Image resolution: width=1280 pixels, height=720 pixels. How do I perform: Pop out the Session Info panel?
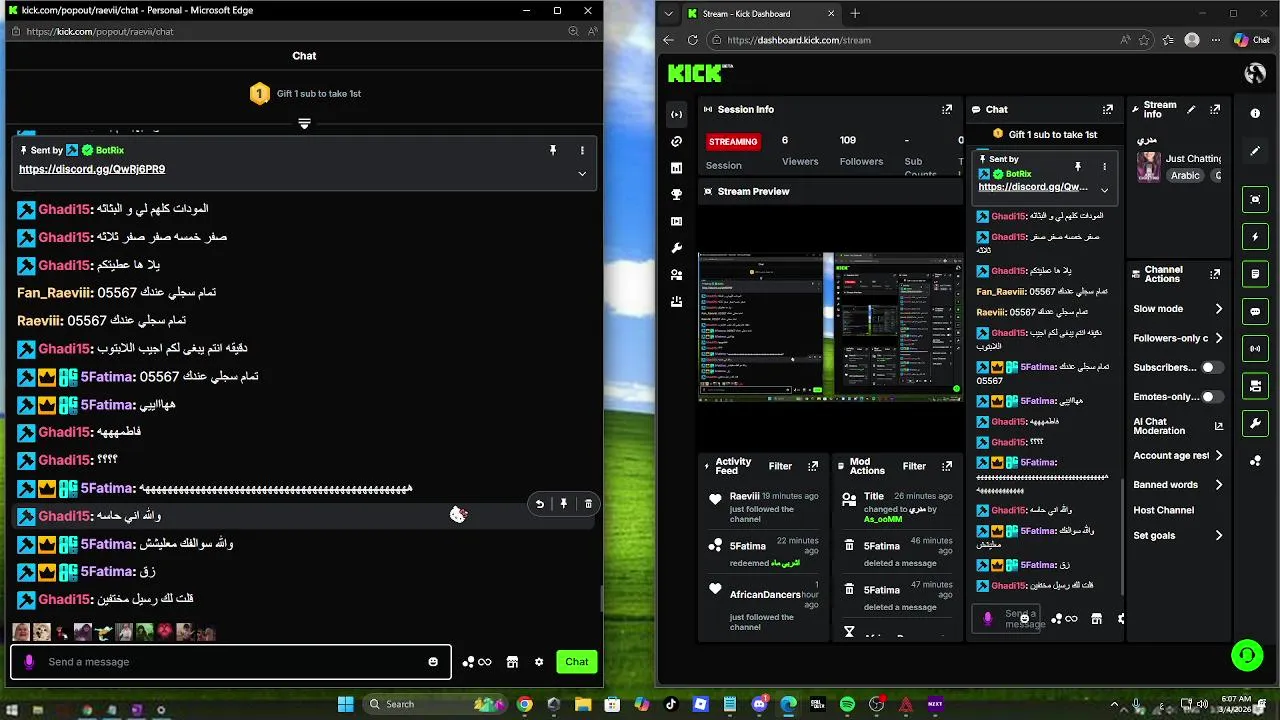coord(947,110)
